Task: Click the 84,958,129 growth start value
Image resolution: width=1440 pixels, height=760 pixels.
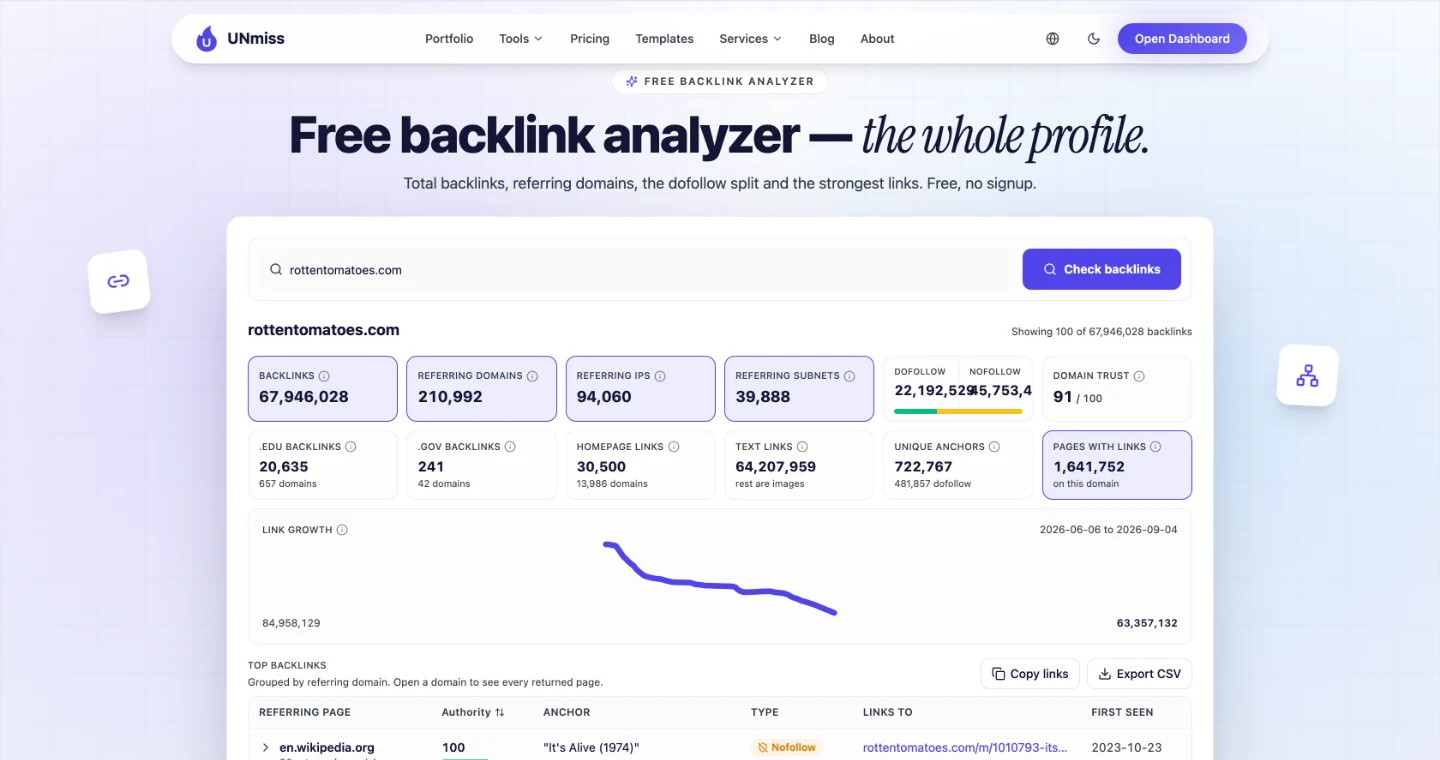Action: point(291,623)
